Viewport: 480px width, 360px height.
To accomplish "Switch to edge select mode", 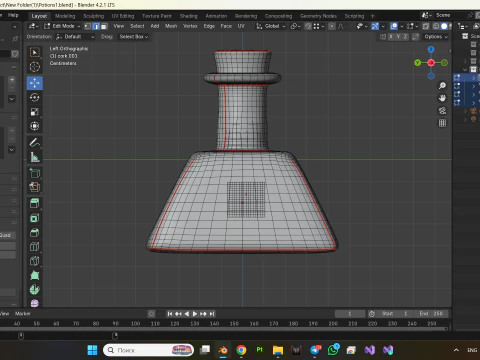I will point(96,26).
